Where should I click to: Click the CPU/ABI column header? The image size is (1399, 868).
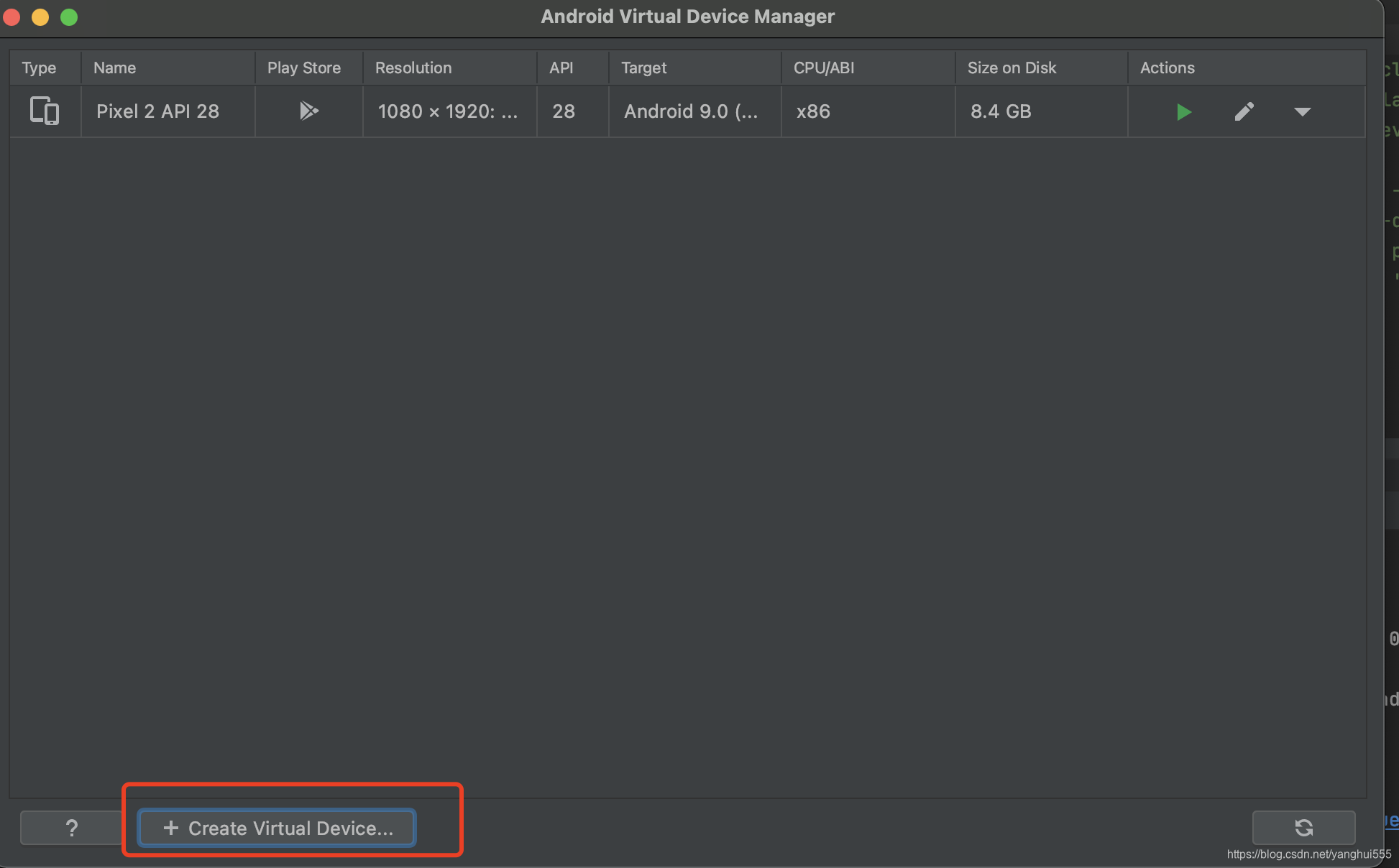coord(824,68)
